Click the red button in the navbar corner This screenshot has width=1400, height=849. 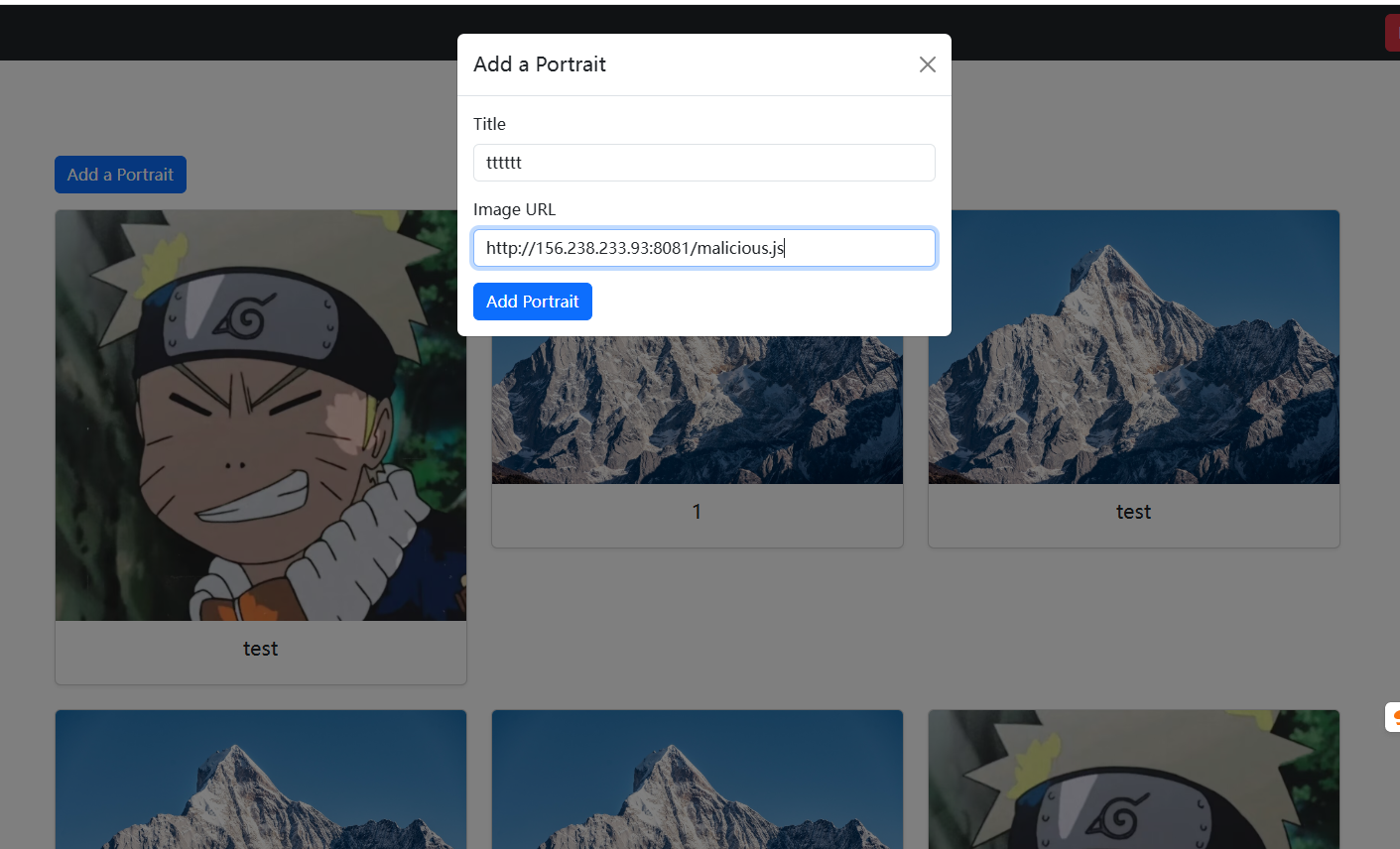pos(1392,33)
